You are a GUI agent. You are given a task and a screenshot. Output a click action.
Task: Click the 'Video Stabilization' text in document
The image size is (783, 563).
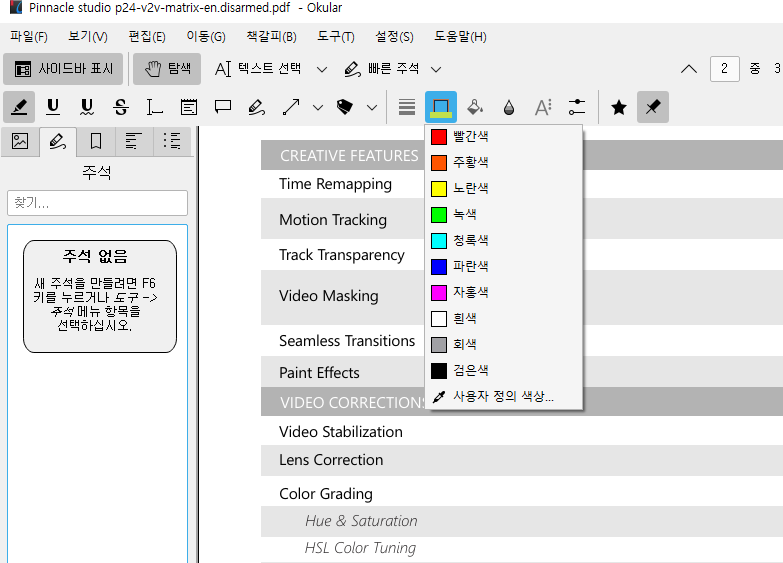click(341, 432)
